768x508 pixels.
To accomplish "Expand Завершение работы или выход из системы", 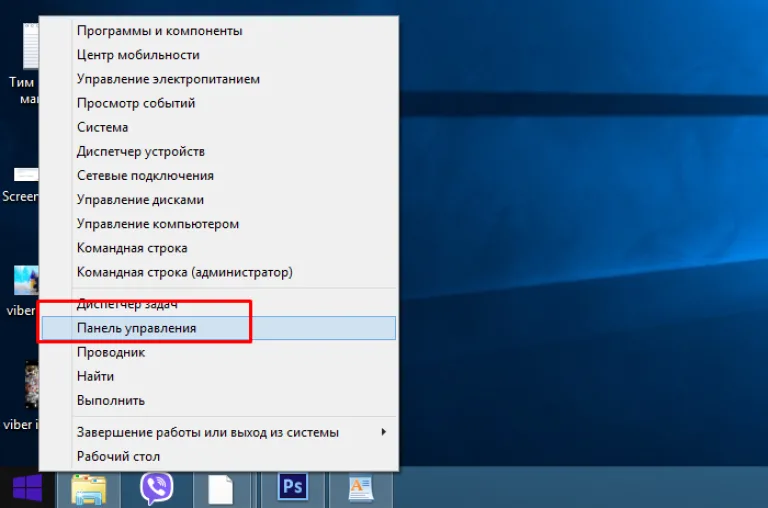I will tap(218, 432).
